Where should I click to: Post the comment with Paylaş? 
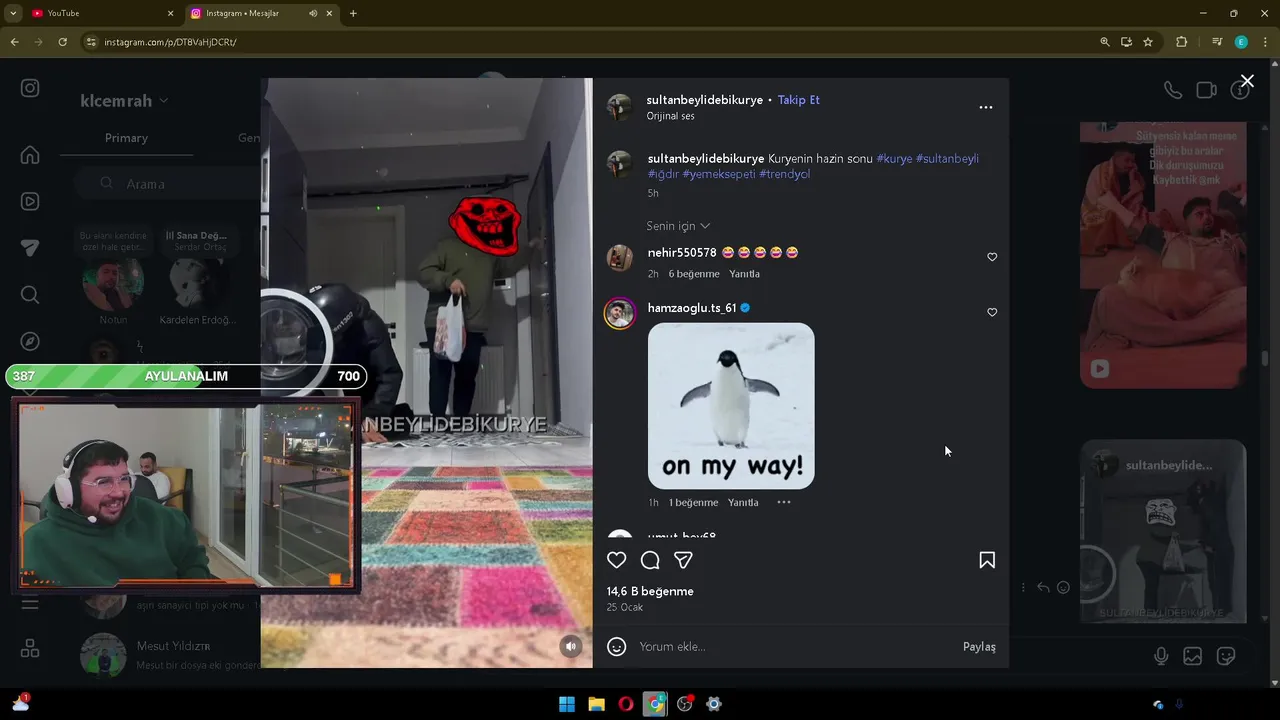[x=979, y=647]
